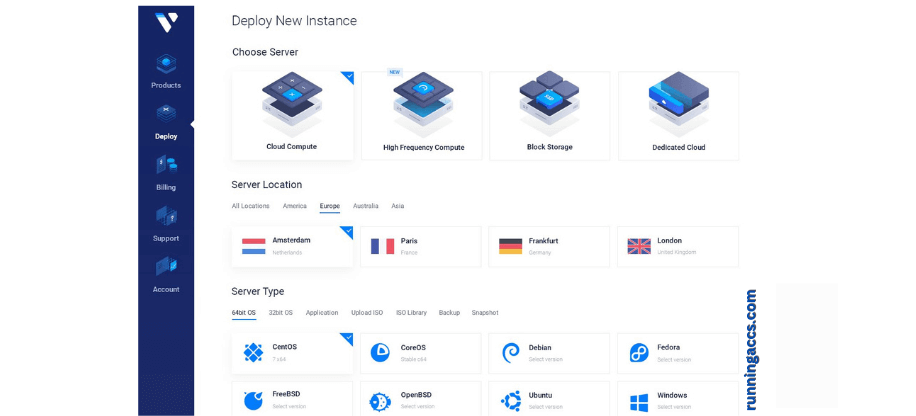Click the Netherlands flag for Amsterdam
The width and height of the screenshot is (916, 416).
coord(254,246)
